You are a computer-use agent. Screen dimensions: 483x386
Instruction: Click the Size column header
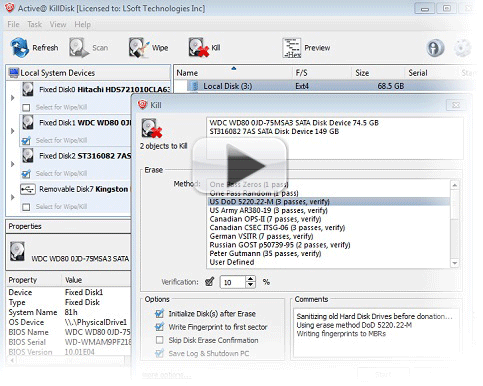pyautogui.click(x=362, y=73)
